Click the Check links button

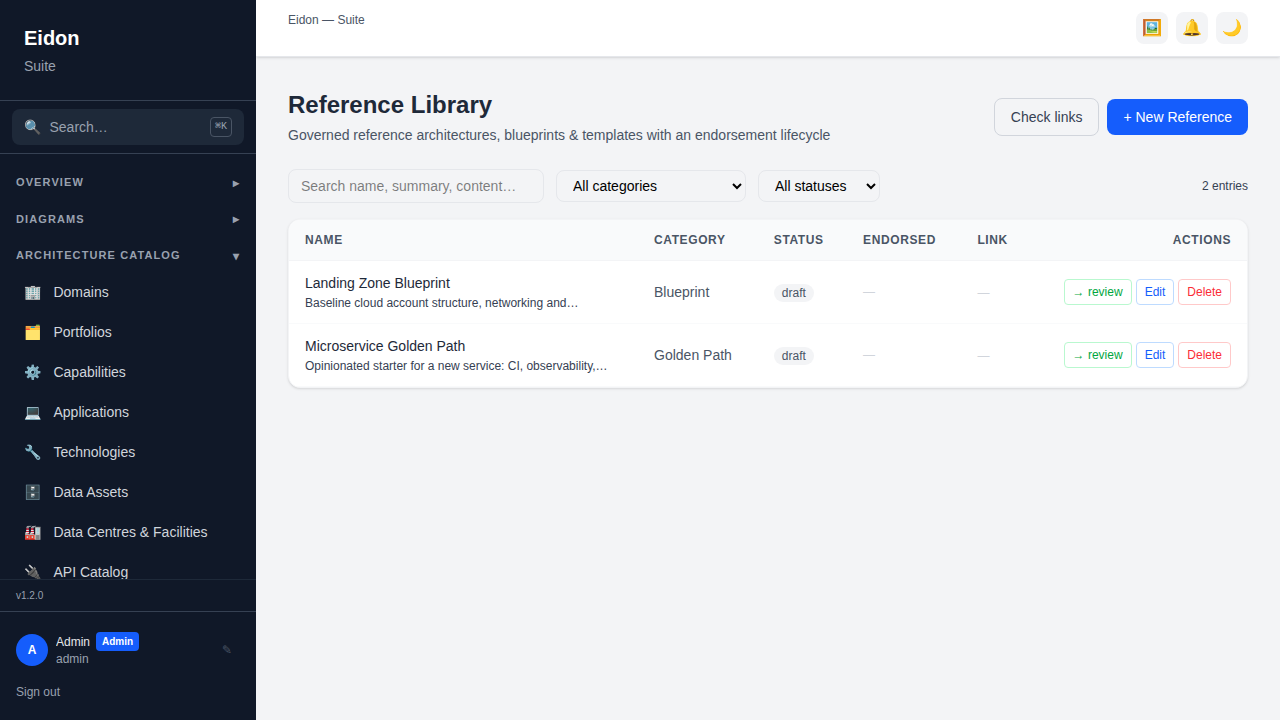pos(1046,117)
